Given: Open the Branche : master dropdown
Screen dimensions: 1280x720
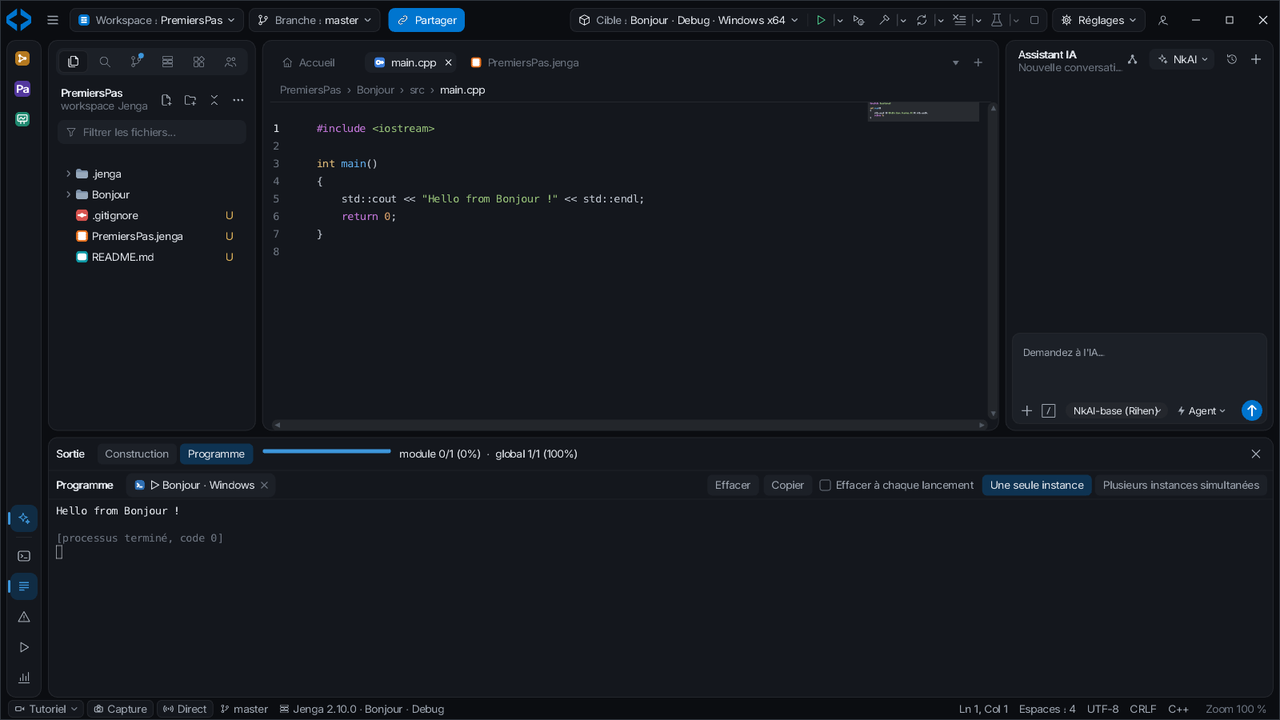Looking at the screenshot, I should point(315,20).
